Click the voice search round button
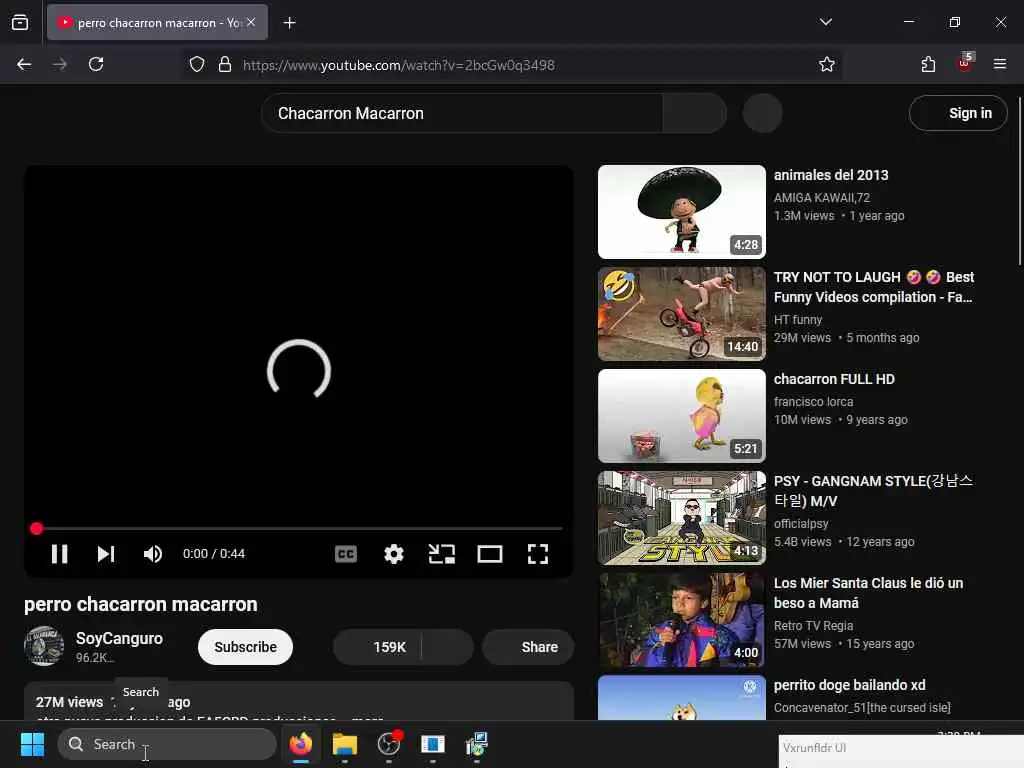The width and height of the screenshot is (1024, 768). point(762,113)
